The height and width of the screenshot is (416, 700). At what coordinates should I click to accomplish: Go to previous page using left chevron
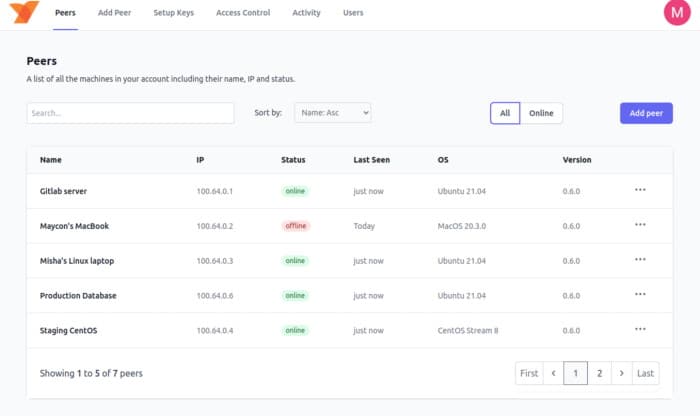coord(553,373)
